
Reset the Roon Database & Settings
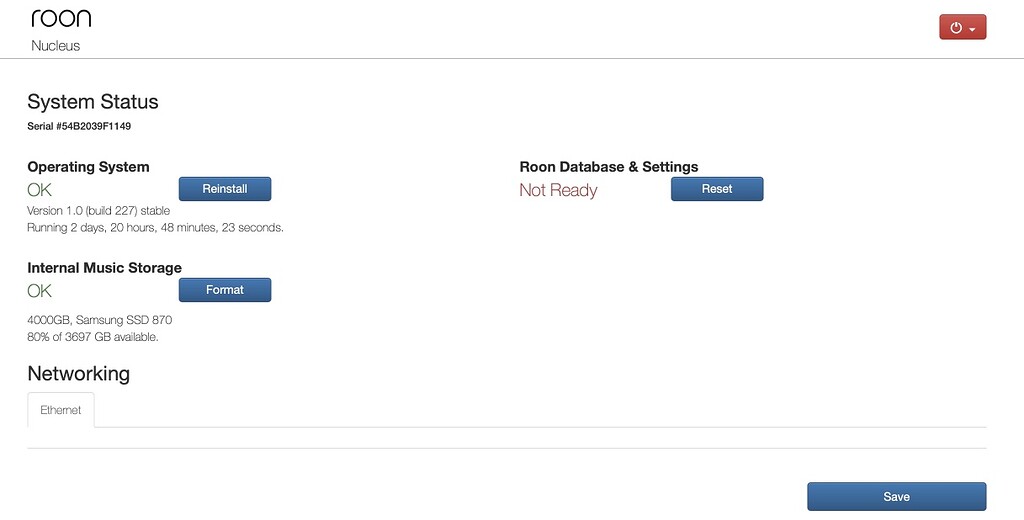(717, 189)
